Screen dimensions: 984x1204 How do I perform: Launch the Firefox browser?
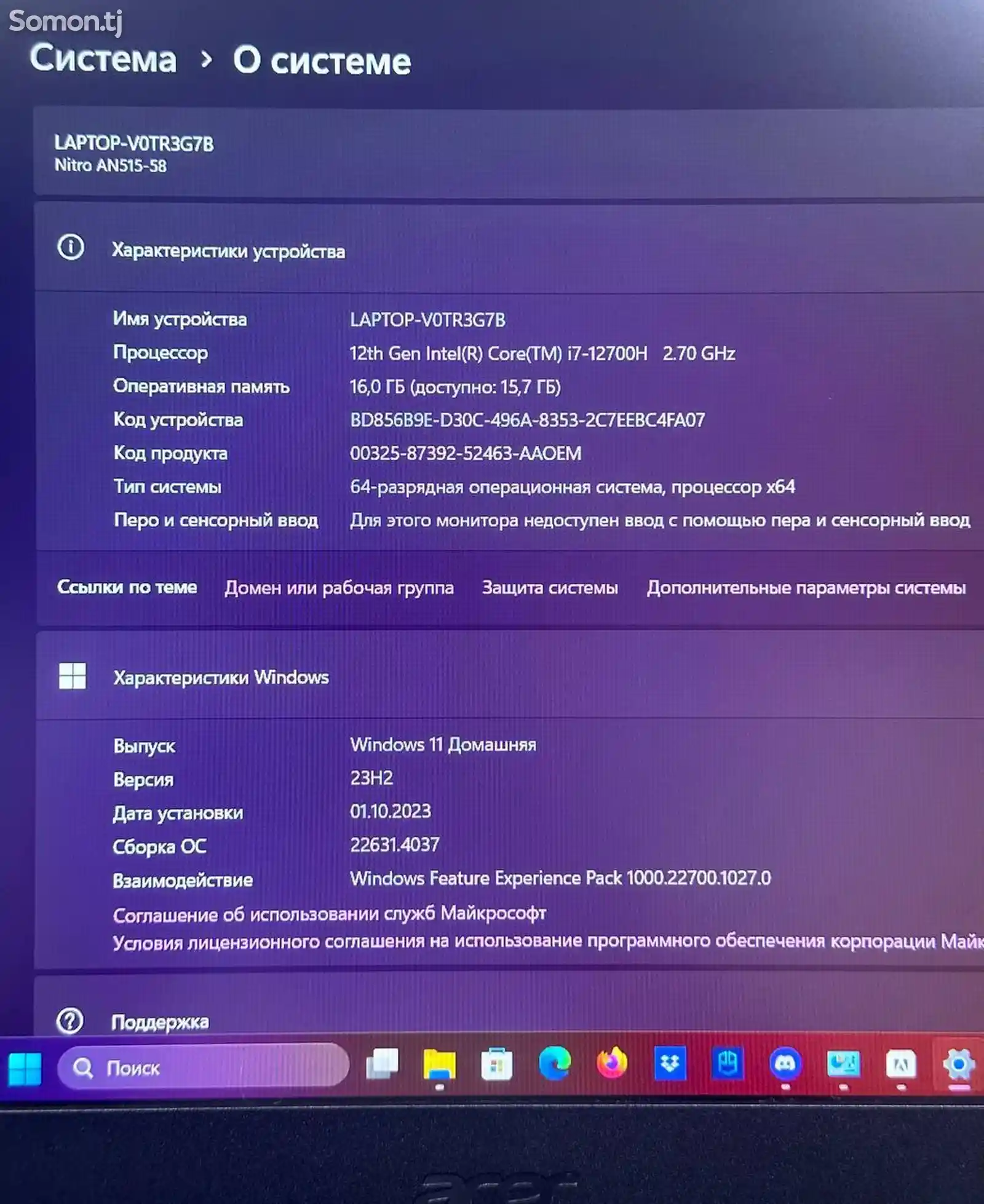(612, 1063)
